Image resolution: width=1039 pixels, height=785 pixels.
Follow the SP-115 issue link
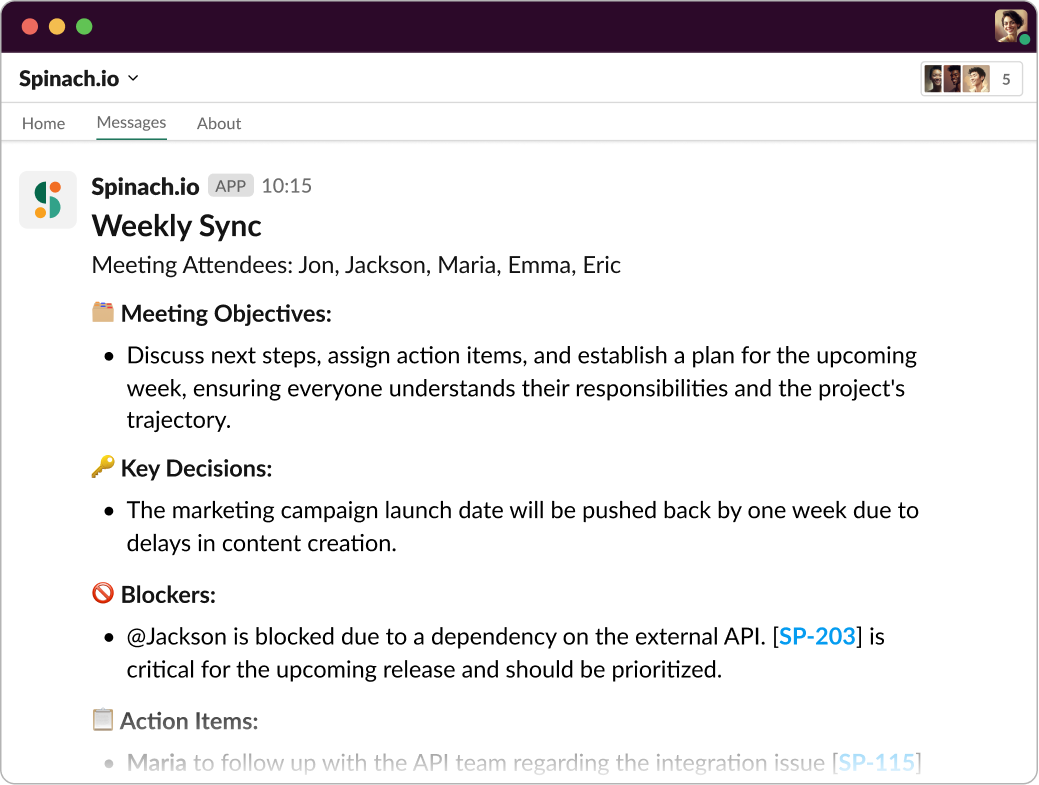pyautogui.click(x=877, y=763)
